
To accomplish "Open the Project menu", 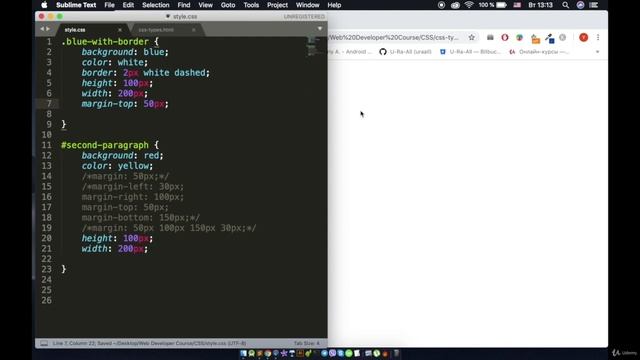I will [277, 5].
